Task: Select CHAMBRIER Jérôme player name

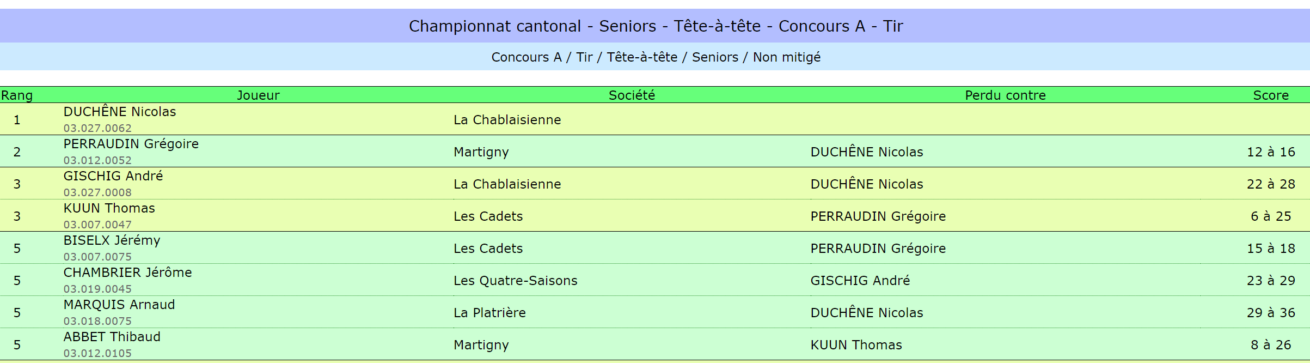Action: pyautogui.click(x=127, y=272)
